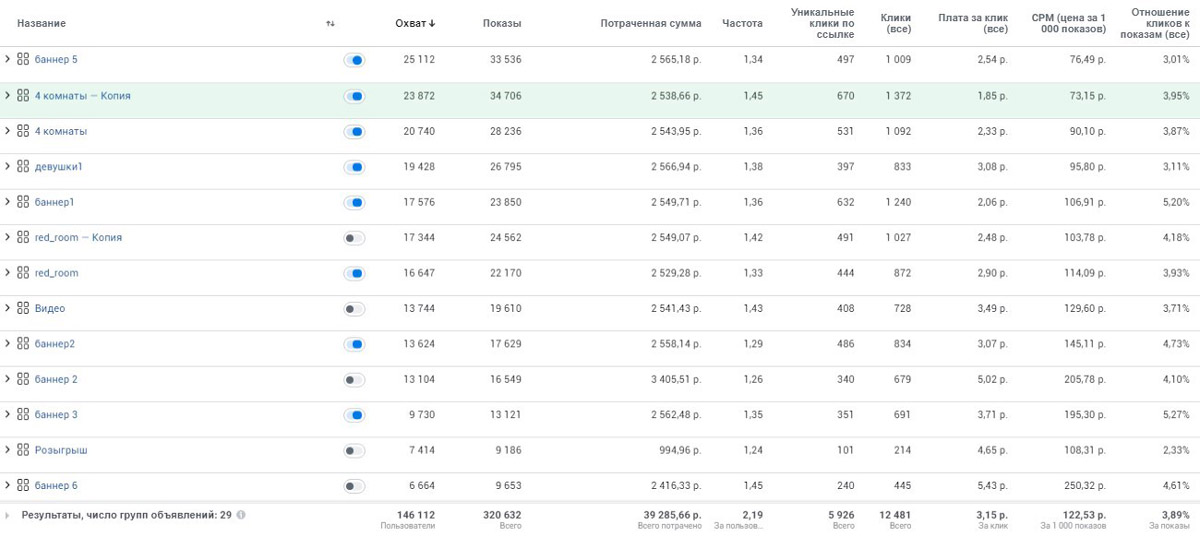This screenshot has width=1200, height=549.
Task: Expand the баннер1 row chevron
Action: [x=8, y=202]
